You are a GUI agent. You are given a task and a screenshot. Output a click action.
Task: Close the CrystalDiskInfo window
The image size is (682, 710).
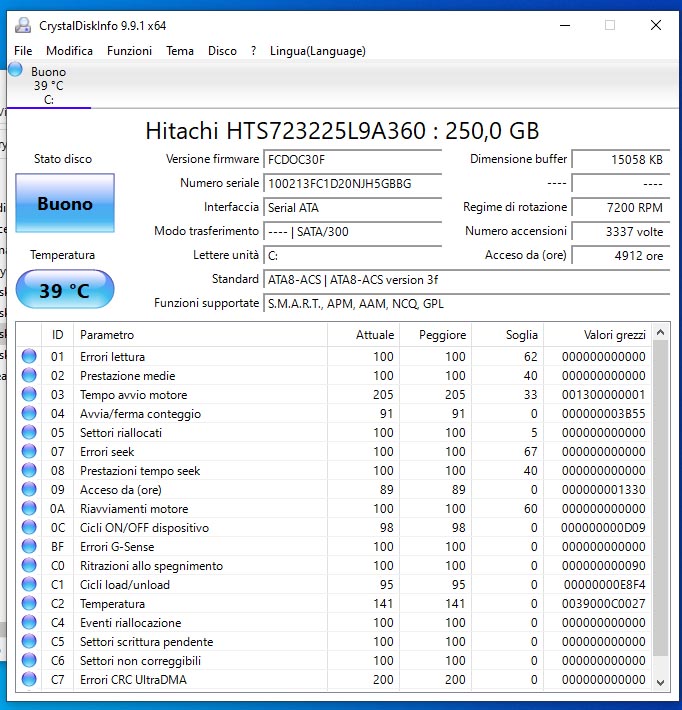click(656, 25)
